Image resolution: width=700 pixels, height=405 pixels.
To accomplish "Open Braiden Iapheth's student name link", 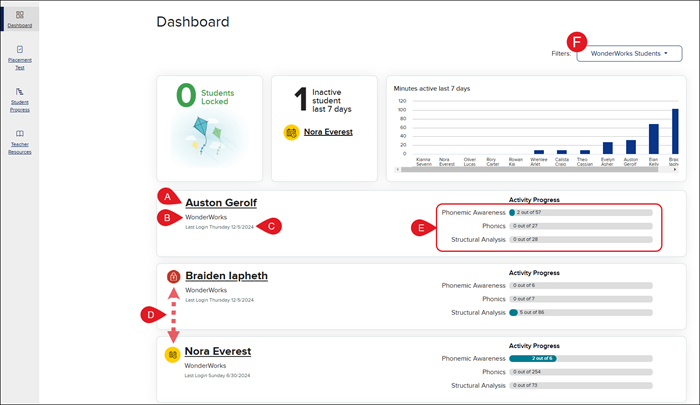I will coord(226,275).
